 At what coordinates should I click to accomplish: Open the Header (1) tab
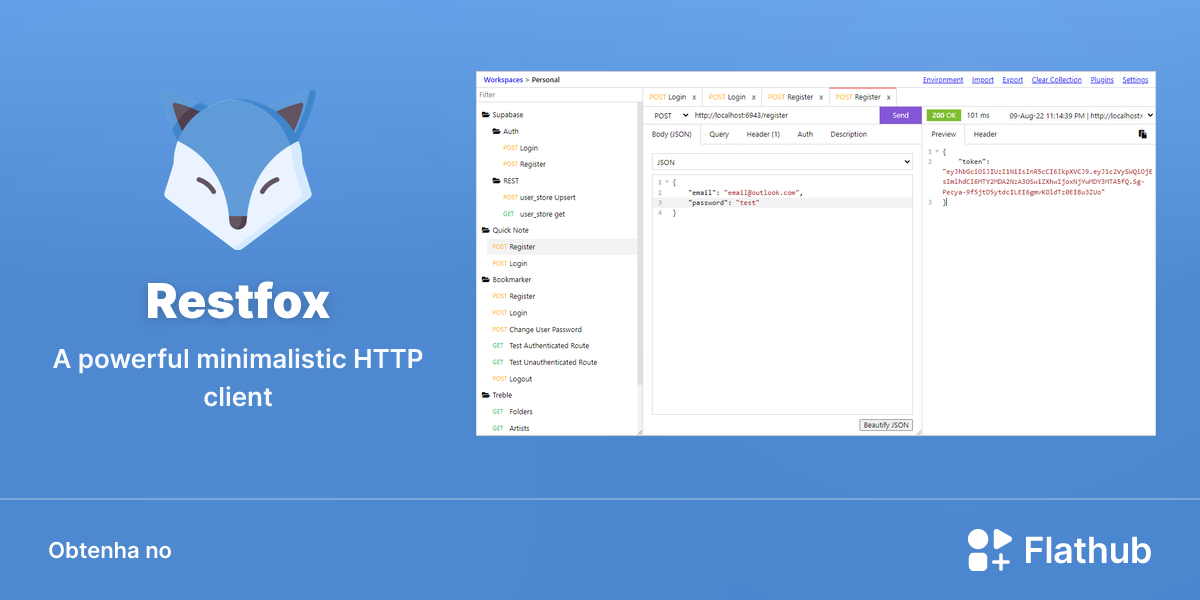pyautogui.click(x=763, y=134)
